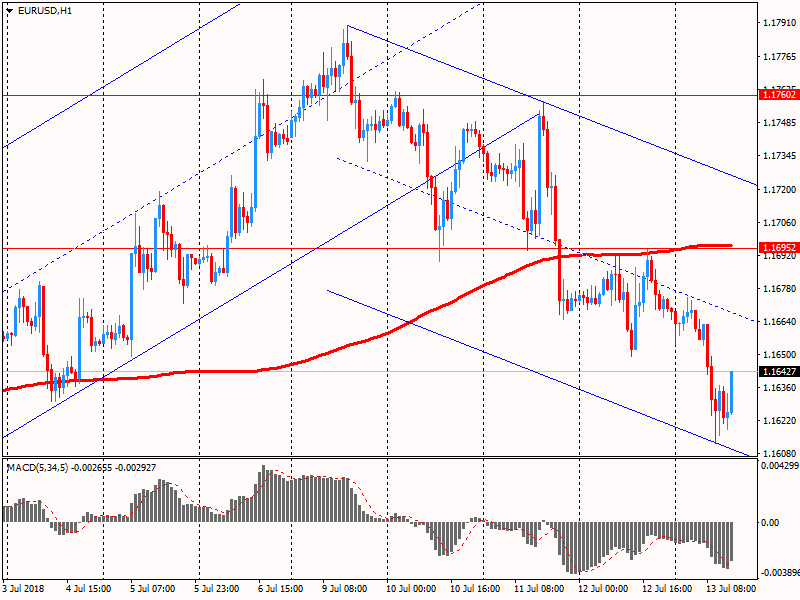800x600 pixels.
Task: Select the red 1.16952 price label
Action: click(779, 247)
